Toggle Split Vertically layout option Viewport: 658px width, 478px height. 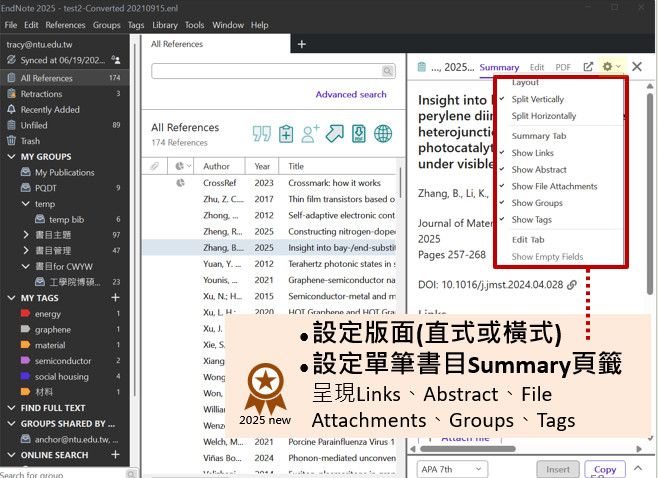[538, 99]
